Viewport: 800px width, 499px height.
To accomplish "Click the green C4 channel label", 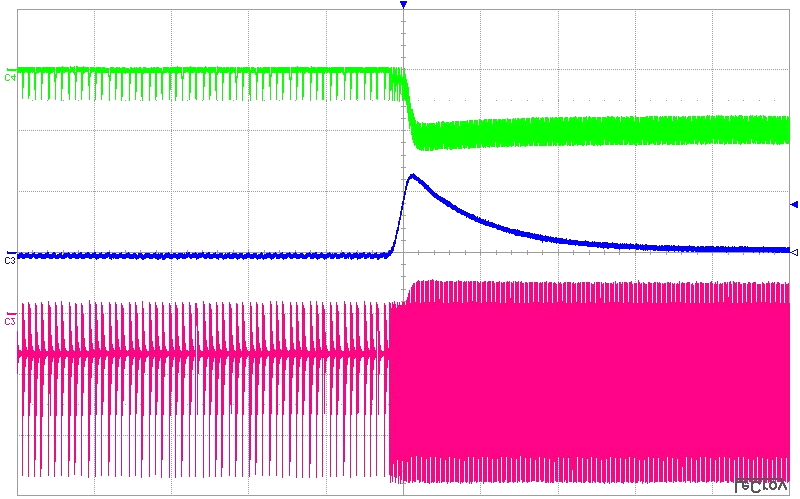I will (x=10, y=77).
